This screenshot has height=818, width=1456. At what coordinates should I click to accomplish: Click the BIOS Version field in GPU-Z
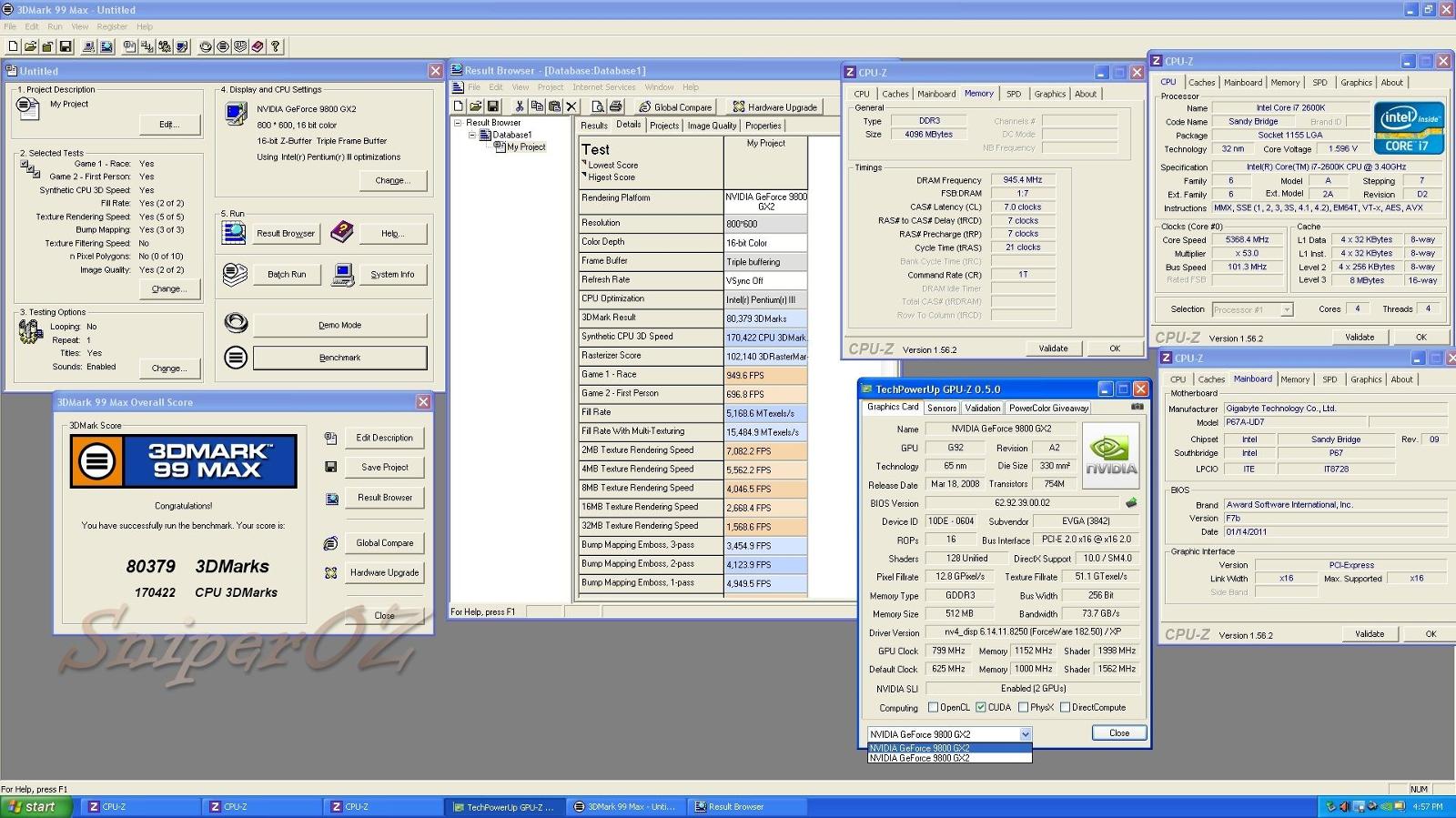1022,503
